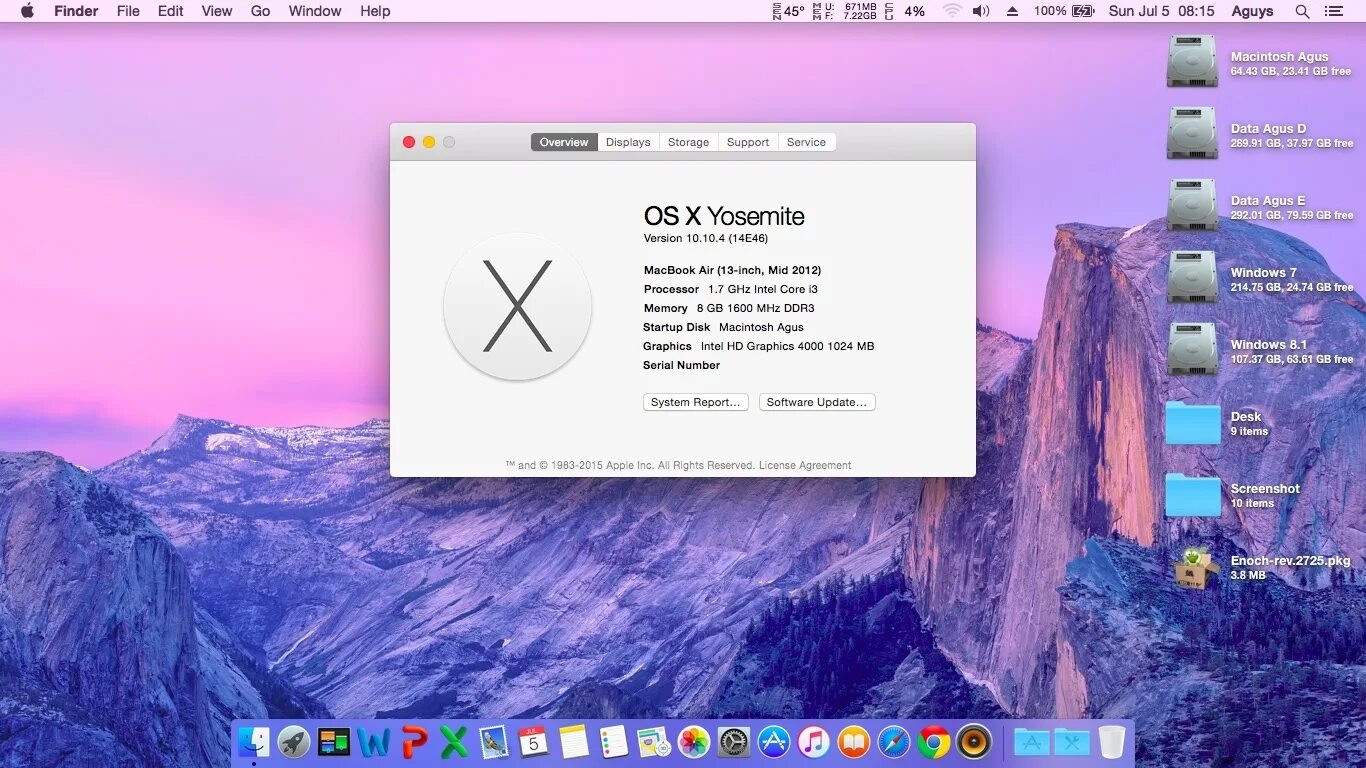Screen dimensions: 1366x768
Task: Click the eject menu bar icon
Action: pos(1012,11)
